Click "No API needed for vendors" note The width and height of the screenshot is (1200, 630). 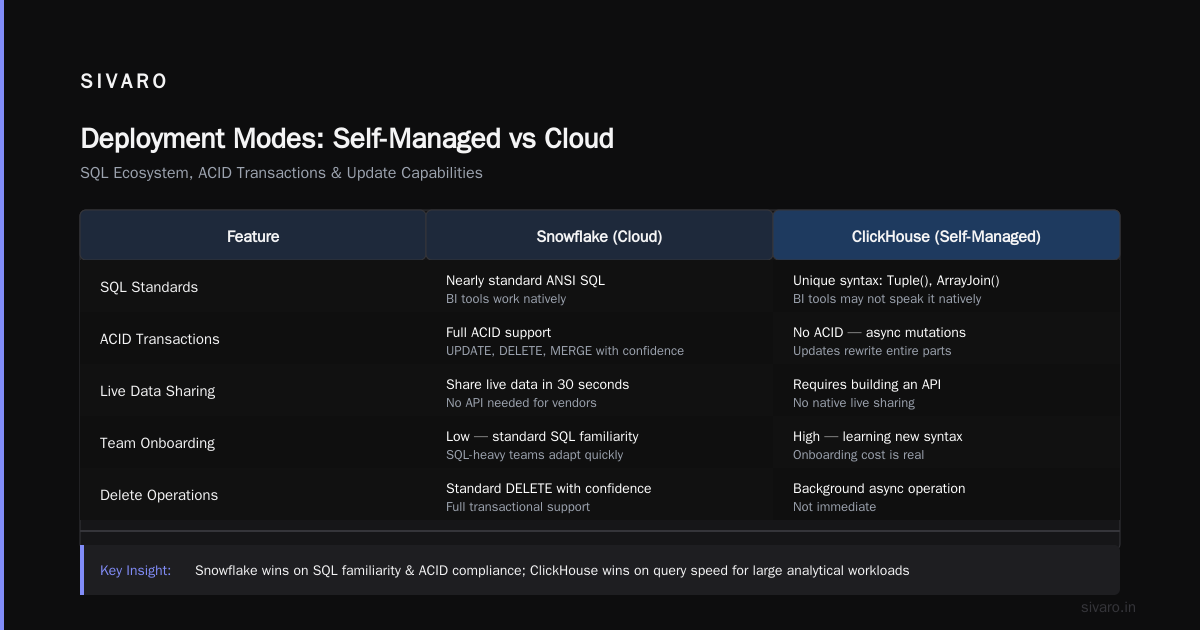[521, 402]
